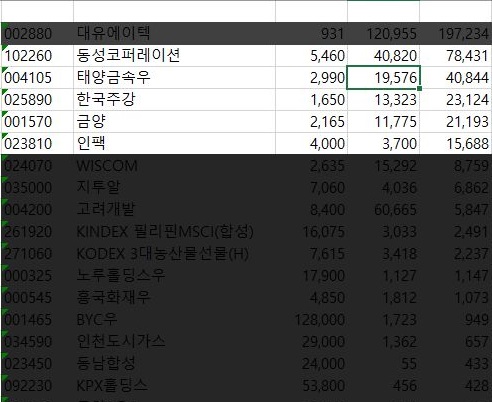The width and height of the screenshot is (492, 402).
Task: Select value 2,165
Action: click(x=311, y=122)
